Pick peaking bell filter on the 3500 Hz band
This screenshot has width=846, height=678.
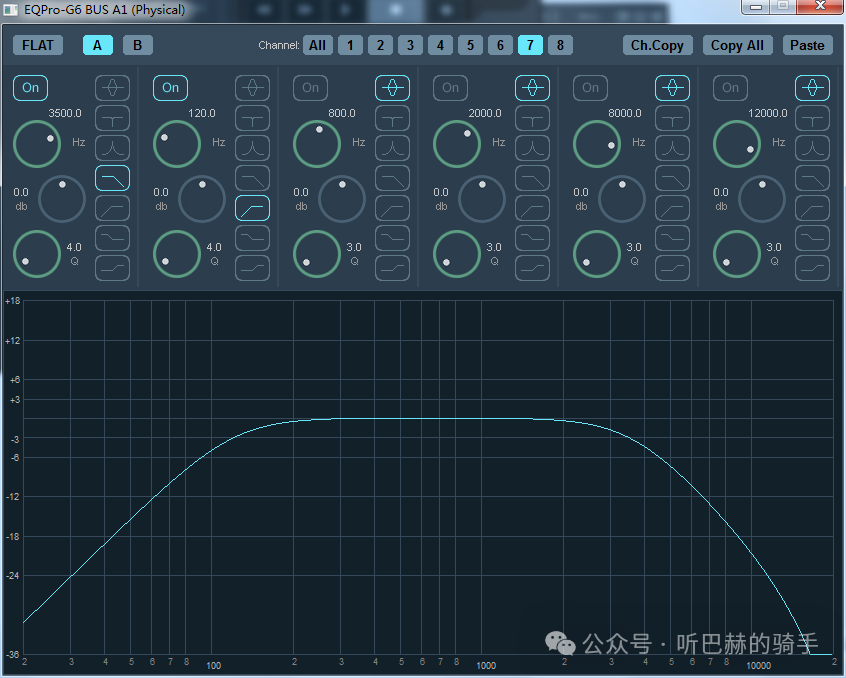point(112,88)
